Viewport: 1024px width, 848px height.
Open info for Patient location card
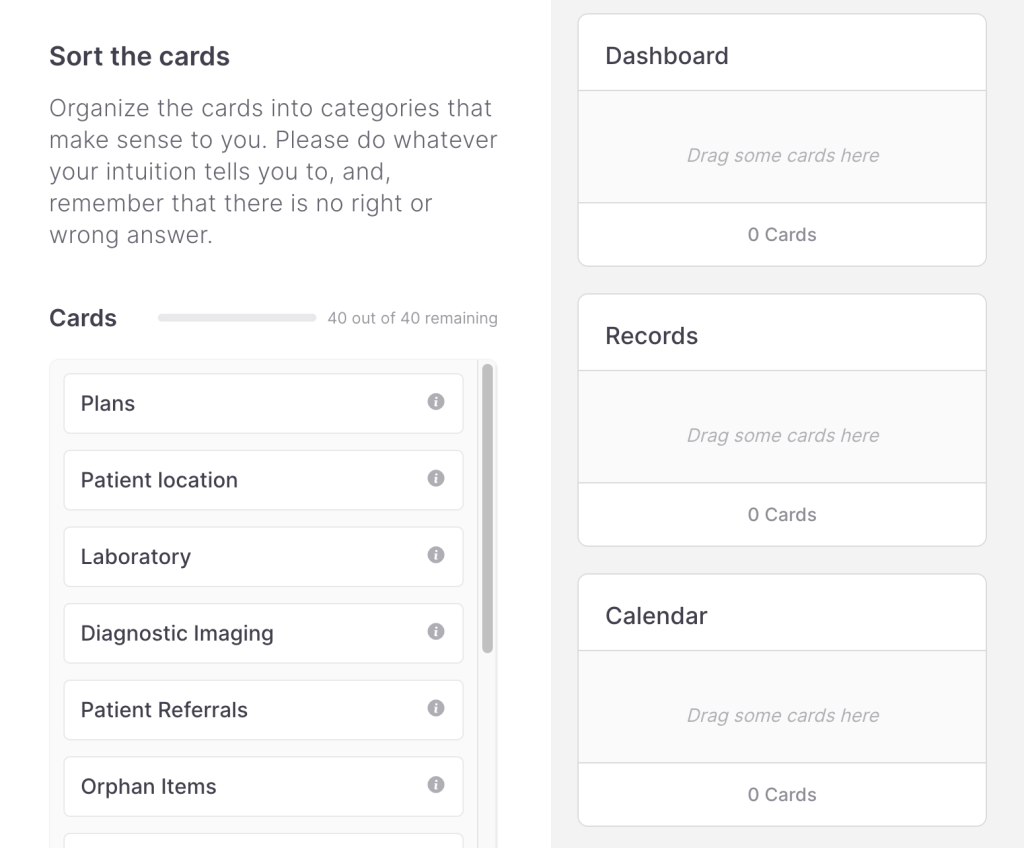(436, 479)
